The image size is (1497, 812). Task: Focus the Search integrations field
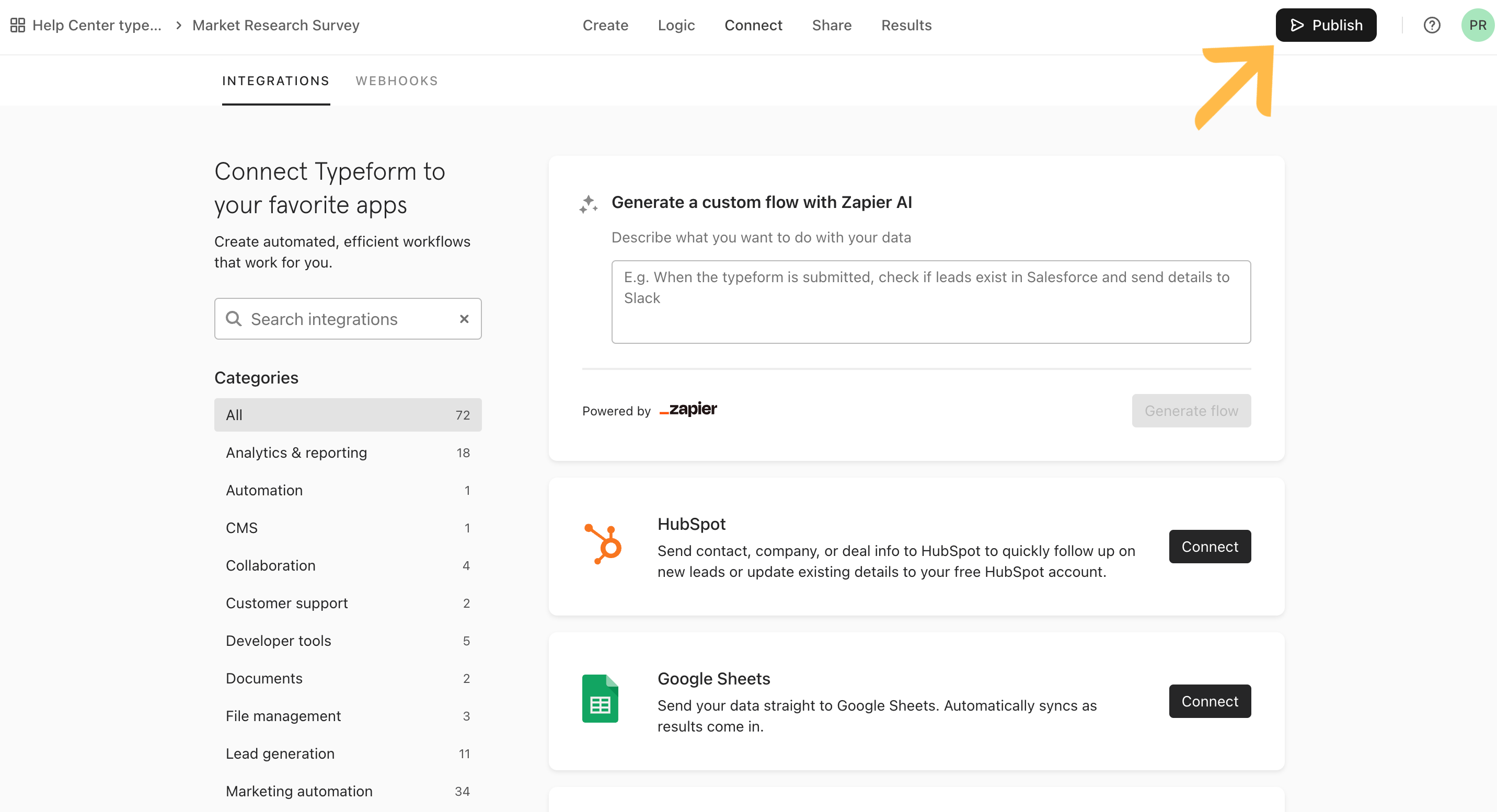point(348,319)
